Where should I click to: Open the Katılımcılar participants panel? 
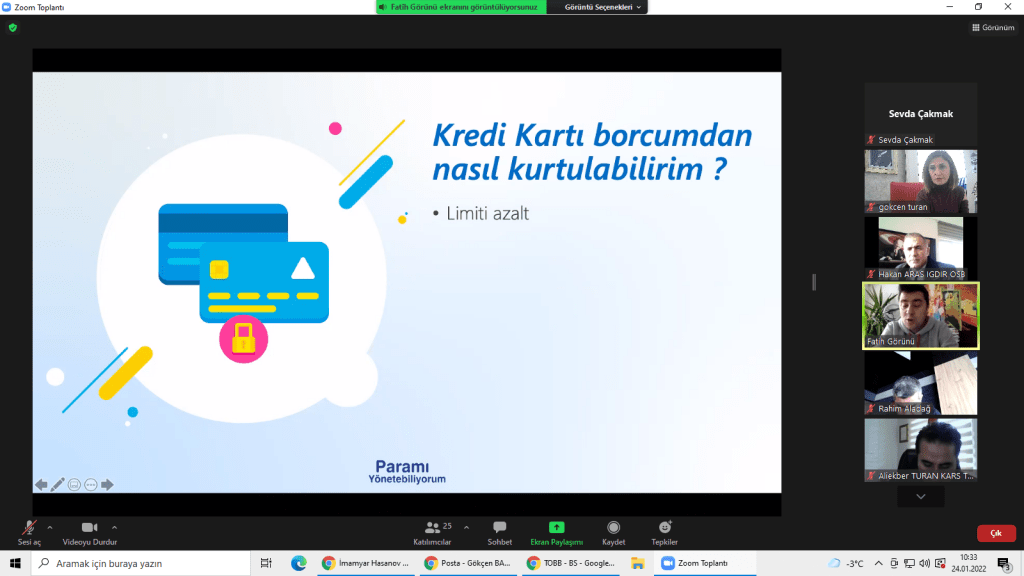[432, 528]
